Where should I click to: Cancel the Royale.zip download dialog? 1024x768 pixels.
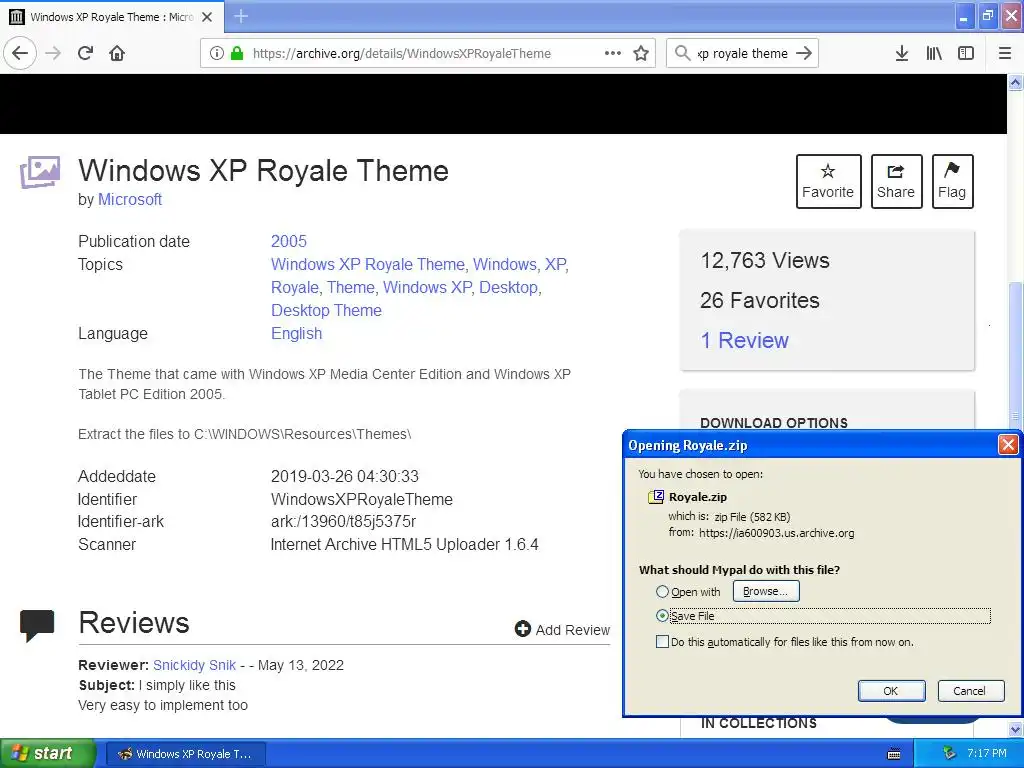point(970,691)
